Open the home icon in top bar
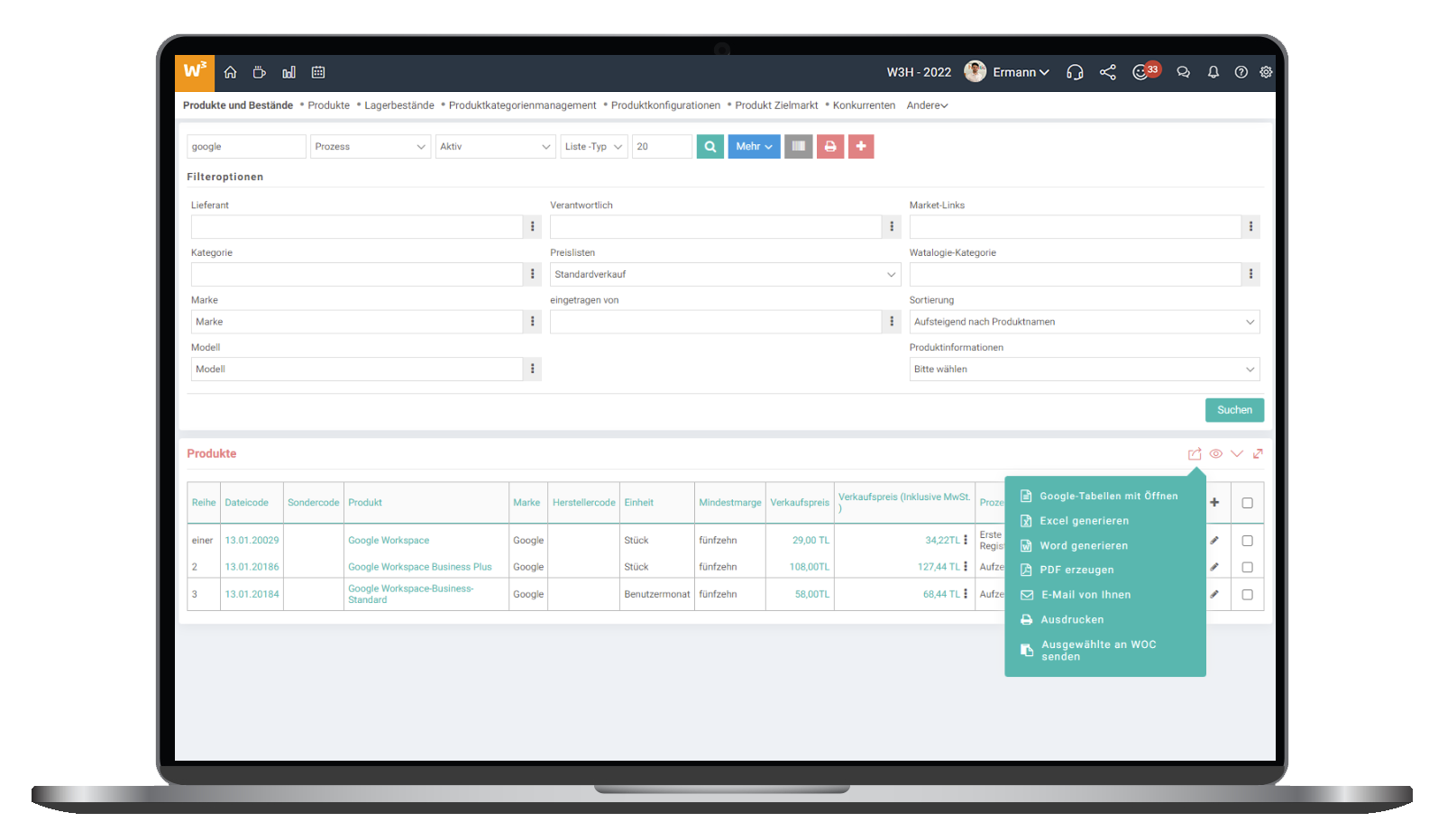1438x840 pixels. click(x=231, y=72)
